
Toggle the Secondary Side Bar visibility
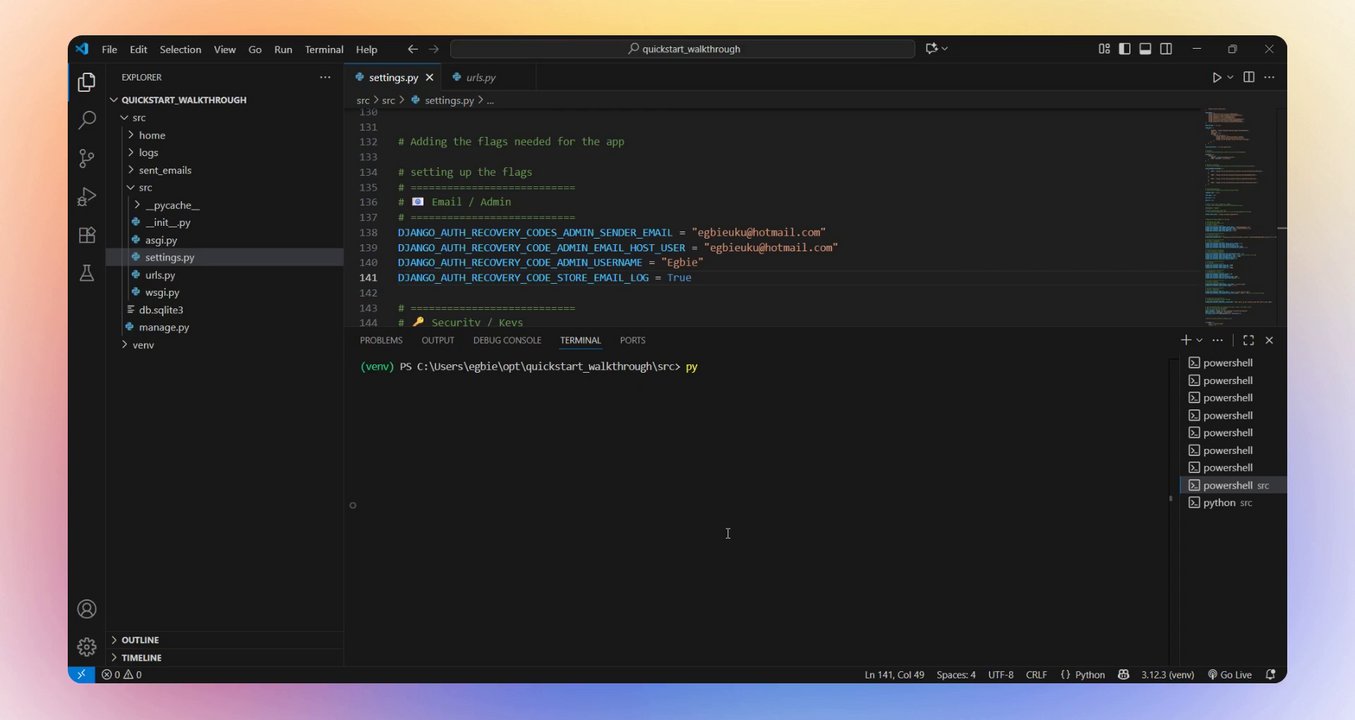(1166, 49)
